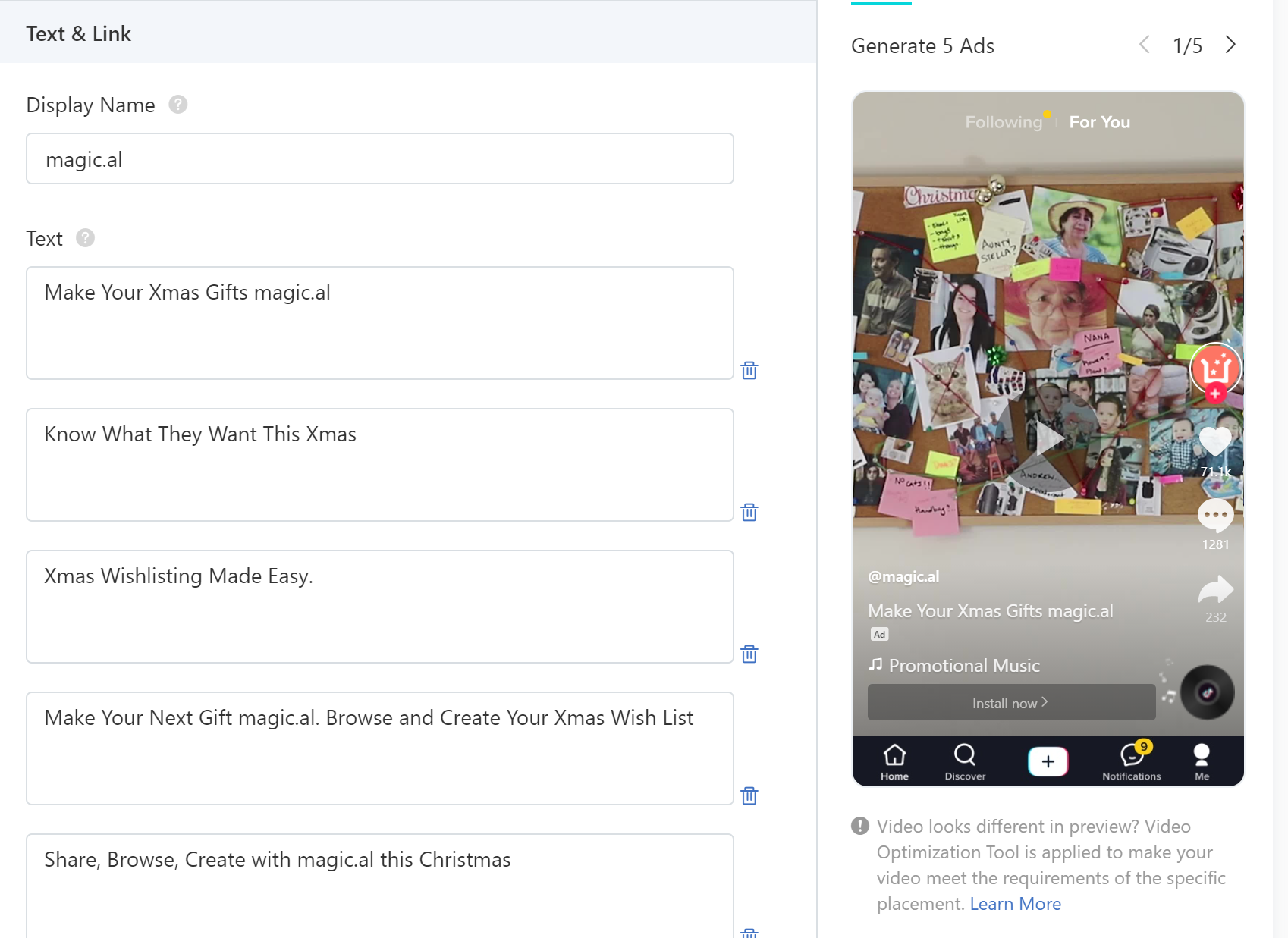Screen dimensions: 1288x938
Task: Go to the next ad preview
Action: click(1230, 45)
